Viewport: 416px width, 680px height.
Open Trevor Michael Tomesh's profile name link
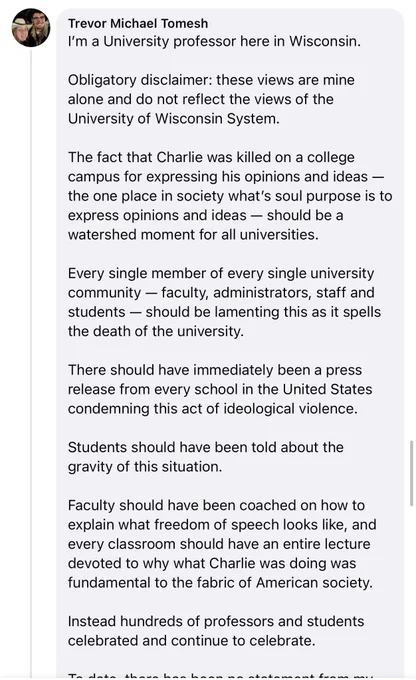tap(138, 23)
